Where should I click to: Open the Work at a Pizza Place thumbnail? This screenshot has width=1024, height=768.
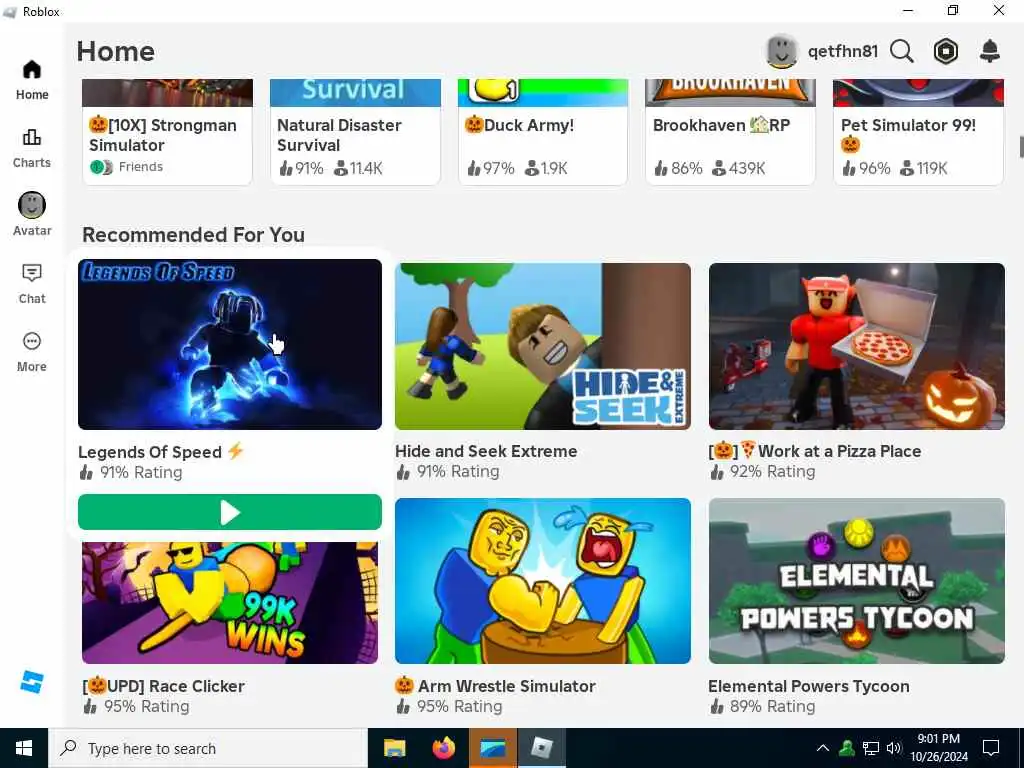[857, 345]
